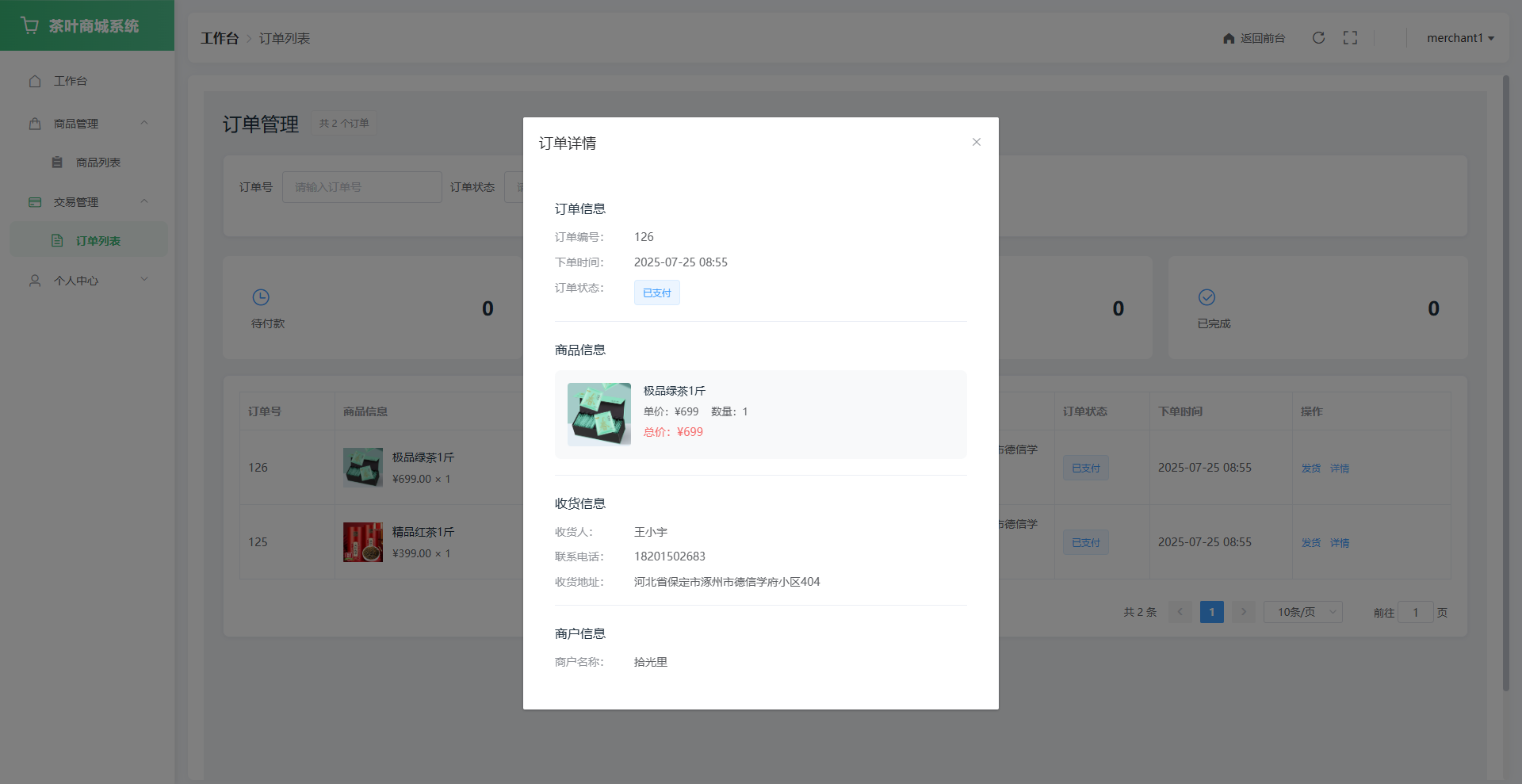Toggle fullscreen mode icon
The image size is (1522, 784).
1350,38
